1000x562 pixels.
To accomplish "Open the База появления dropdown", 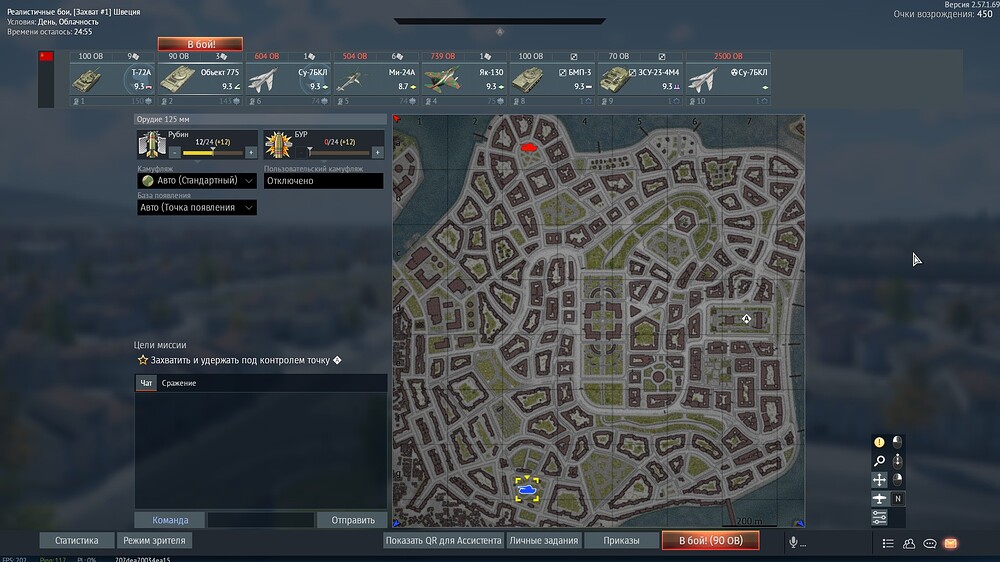I will pyautogui.click(x=196, y=207).
